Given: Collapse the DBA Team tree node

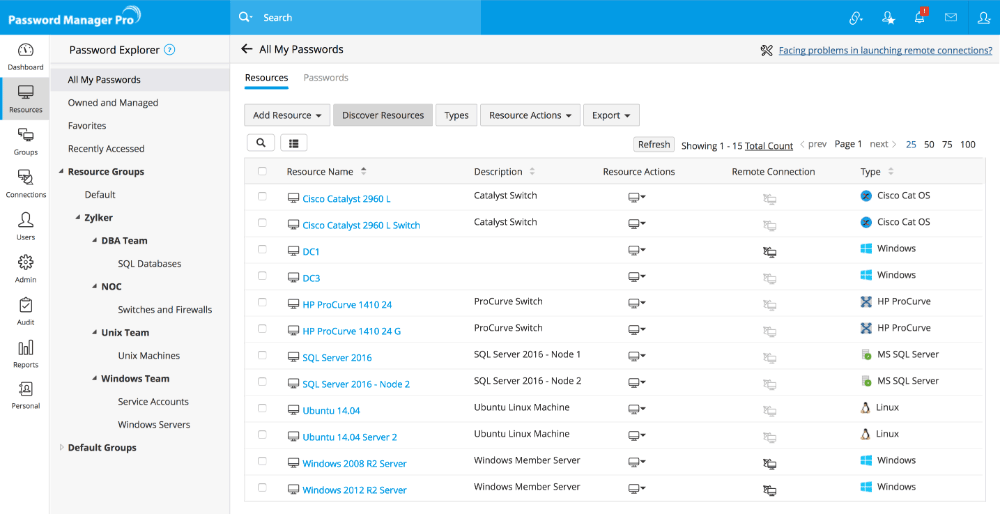Looking at the screenshot, I should click(94, 240).
